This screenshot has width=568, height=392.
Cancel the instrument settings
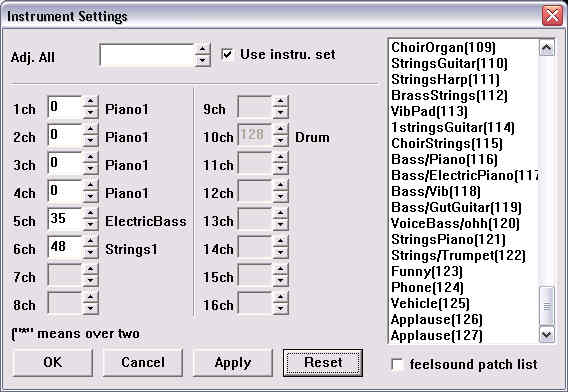pos(143,363)
